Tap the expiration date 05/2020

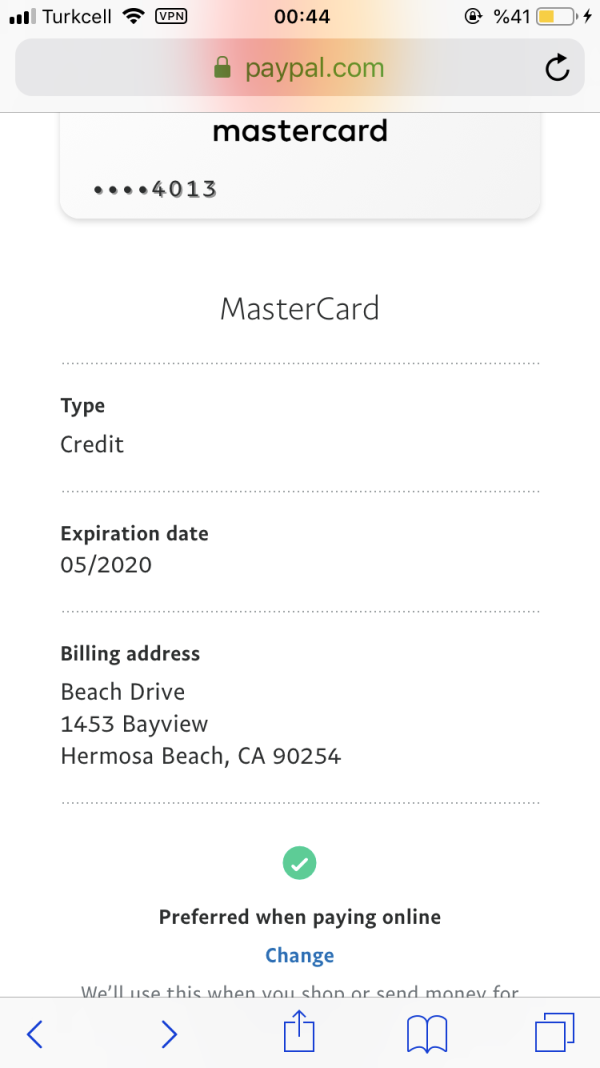click(x=106, y=564)
